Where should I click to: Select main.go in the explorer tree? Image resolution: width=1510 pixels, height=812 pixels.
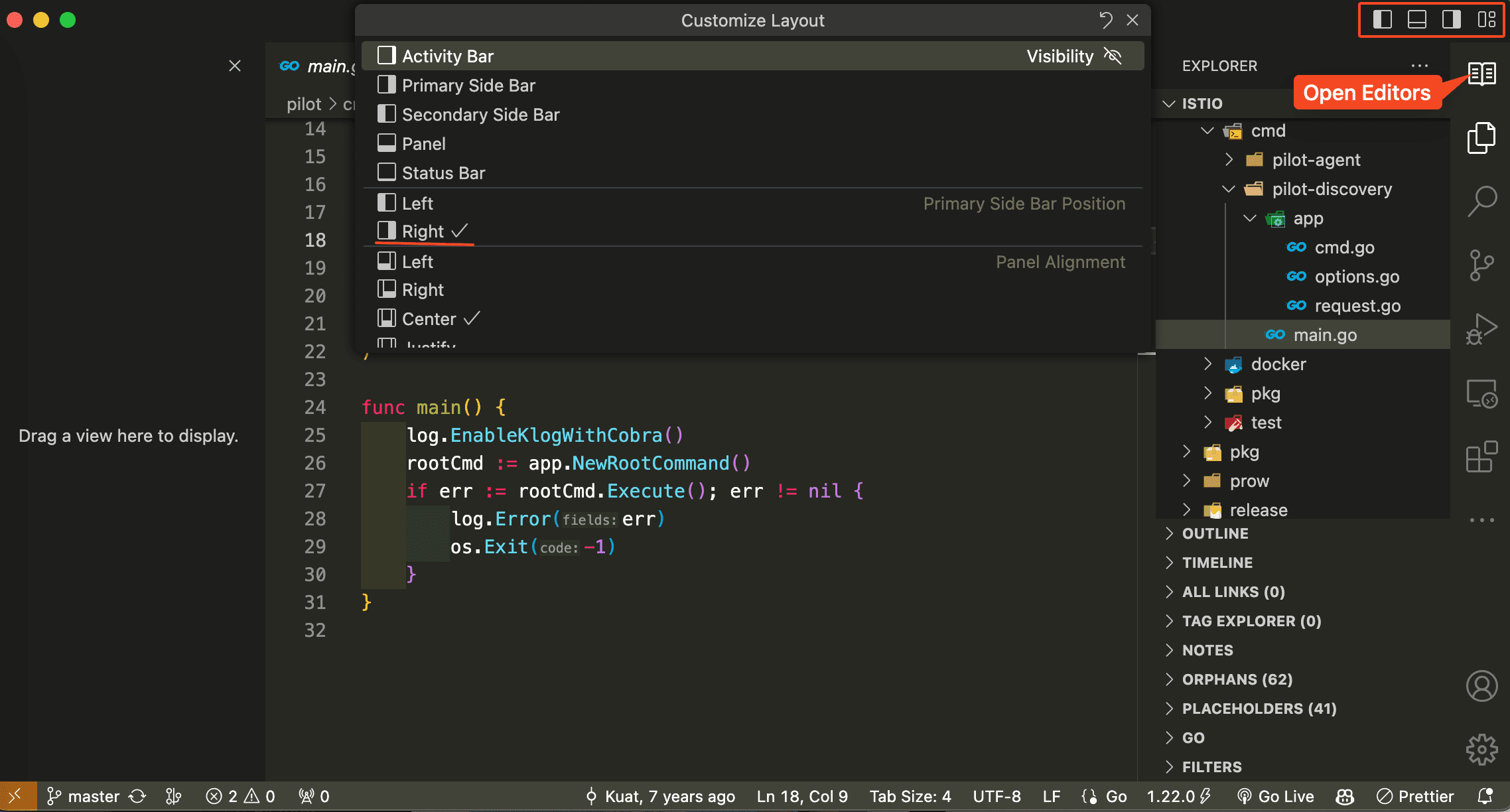1303,335
